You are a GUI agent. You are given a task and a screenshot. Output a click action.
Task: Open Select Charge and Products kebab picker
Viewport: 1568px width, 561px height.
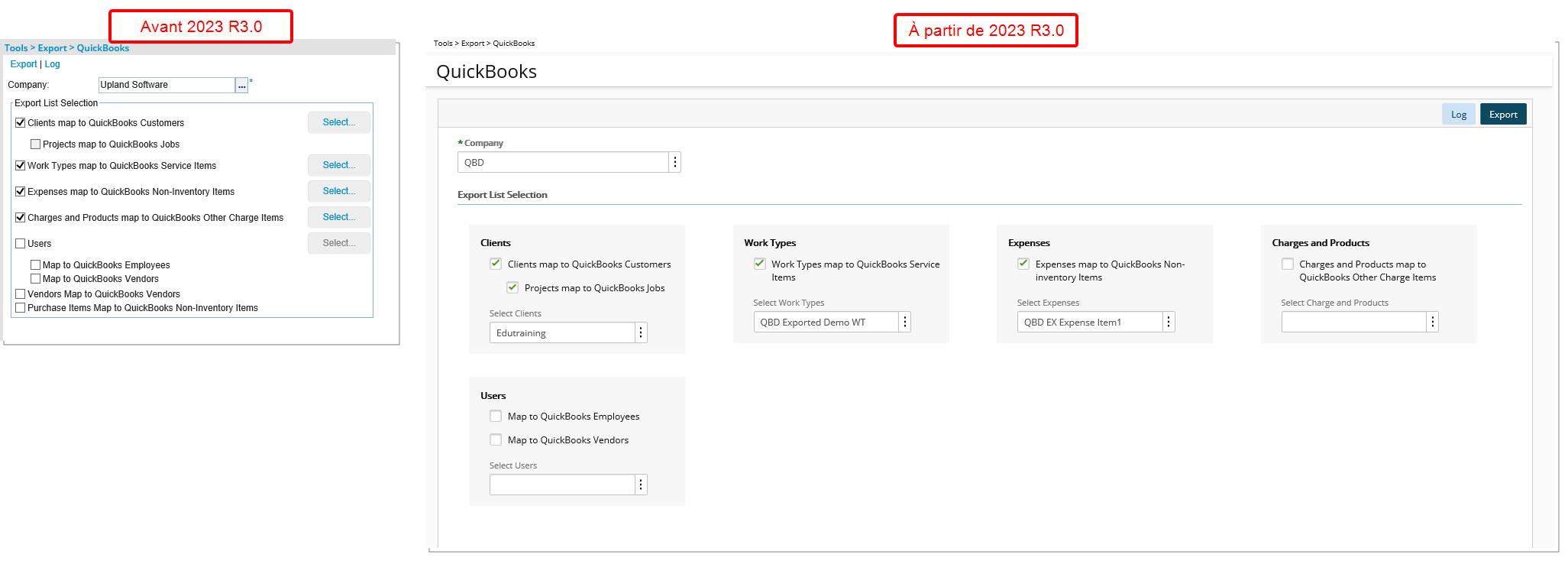1433,322
